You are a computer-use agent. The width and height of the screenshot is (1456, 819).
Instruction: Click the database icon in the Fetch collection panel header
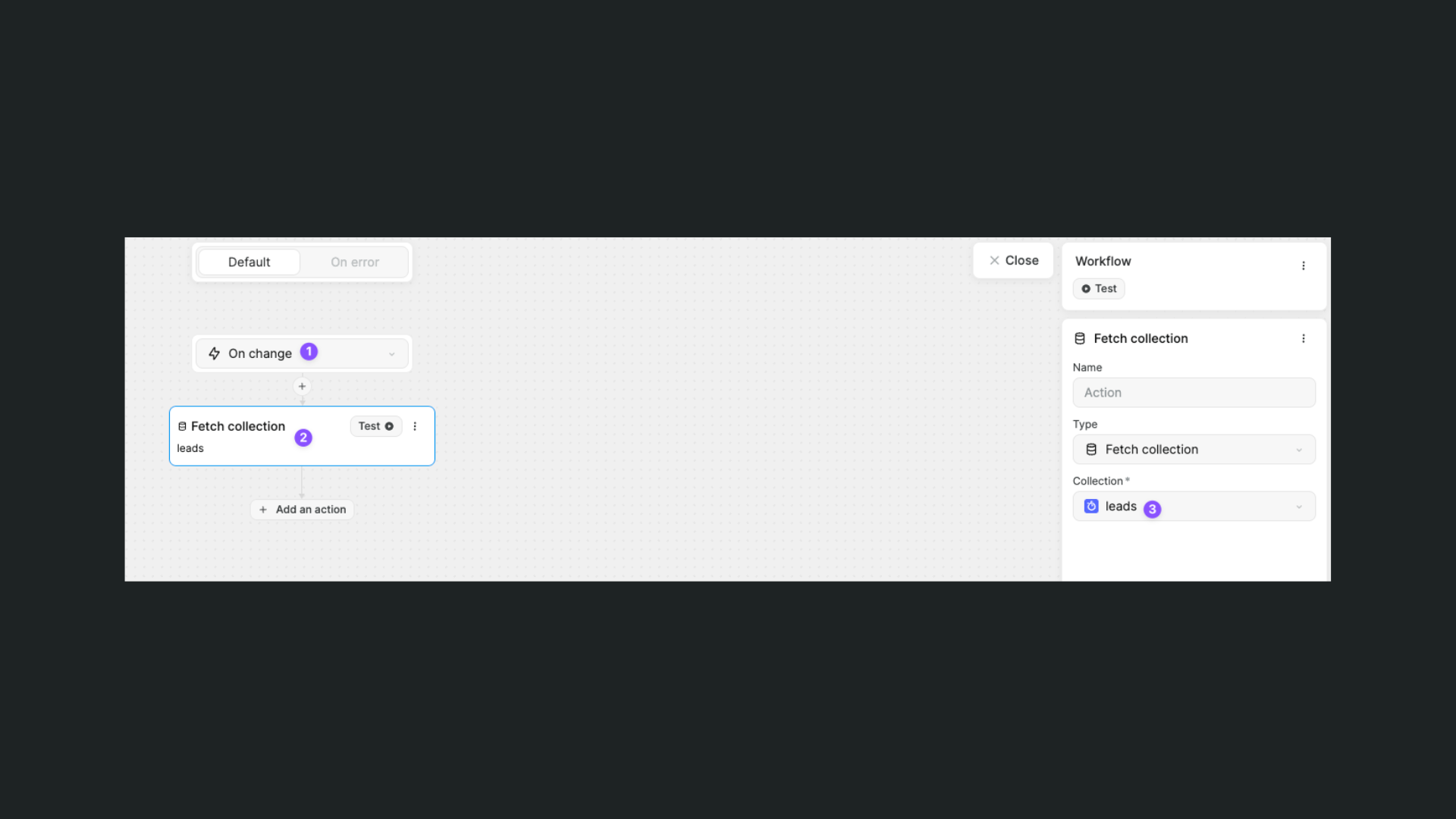[1080, 338]
